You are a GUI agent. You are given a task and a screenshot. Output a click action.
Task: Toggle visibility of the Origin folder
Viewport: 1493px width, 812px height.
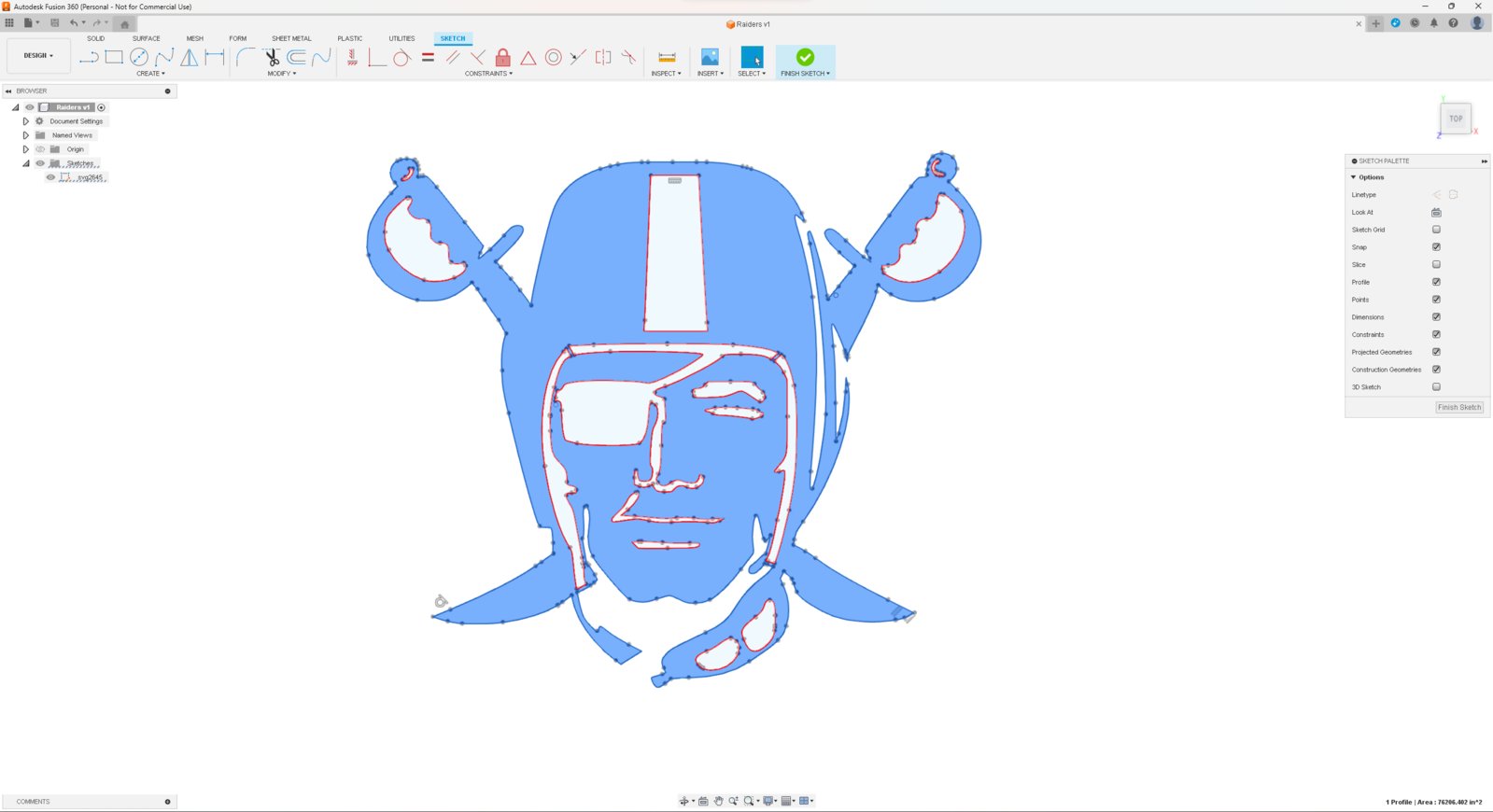[x=40, y=149]
